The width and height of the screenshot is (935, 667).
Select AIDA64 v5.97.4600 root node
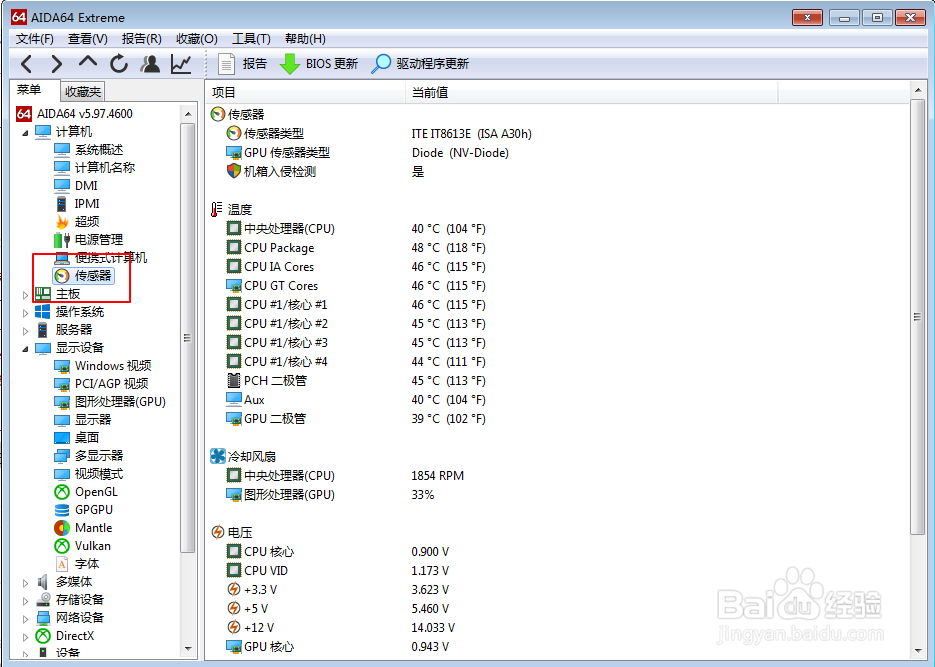[x=75, y=113]
